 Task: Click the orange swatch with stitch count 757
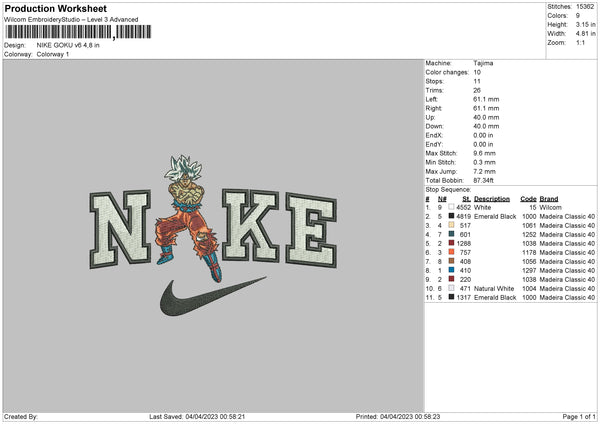pyautogui.click(x=451, y=252)
